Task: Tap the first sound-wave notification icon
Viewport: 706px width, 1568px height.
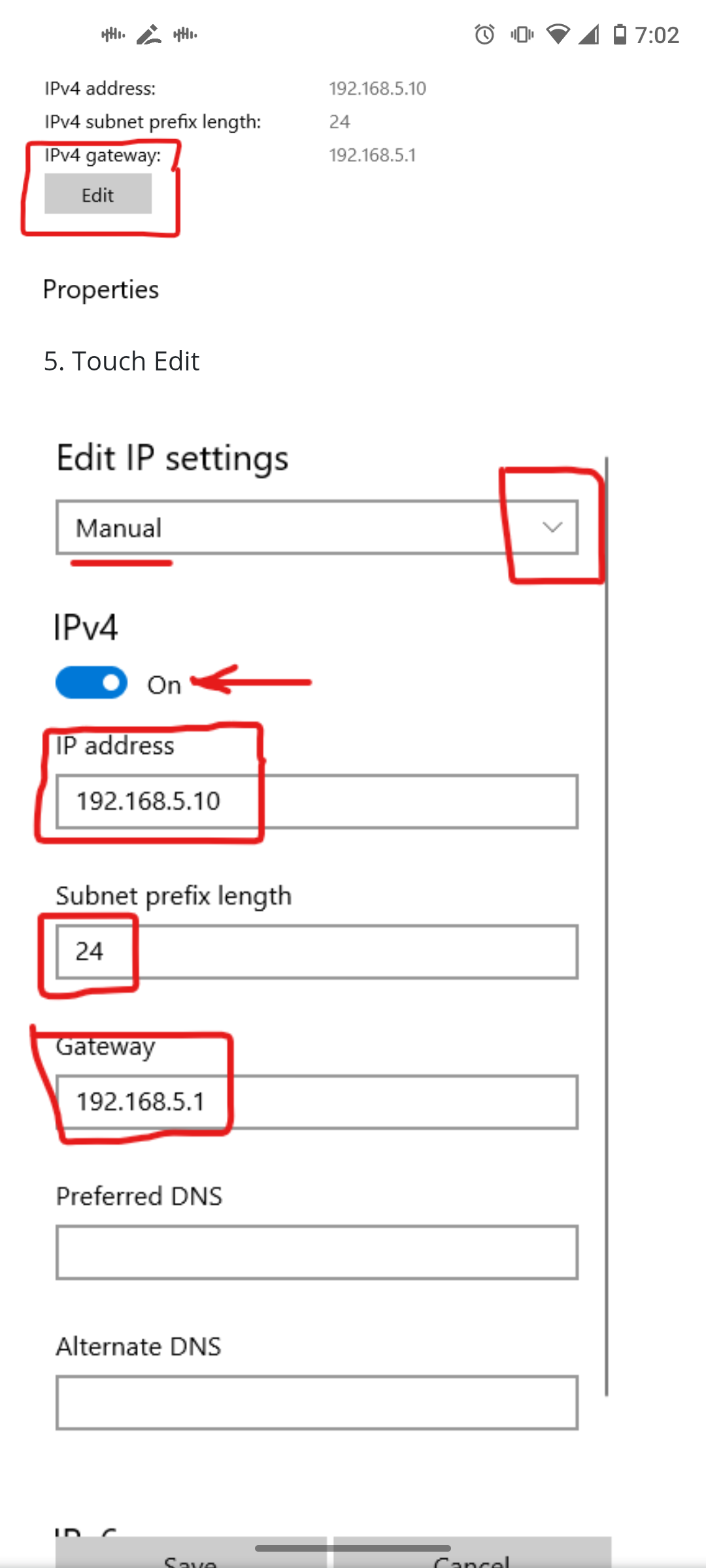Action: [113, 35]
